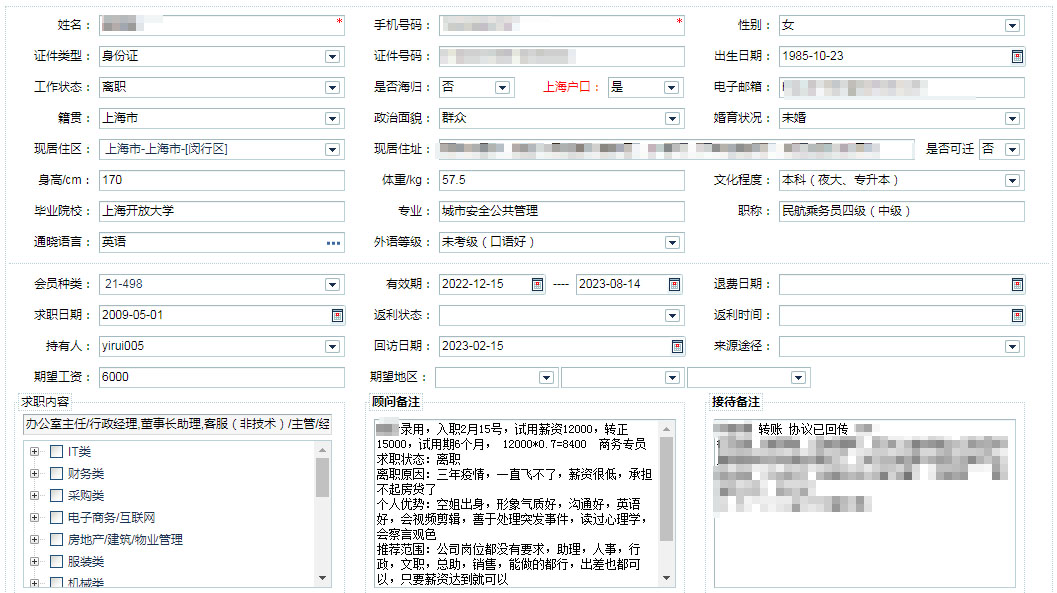Open the 持有人 dropdown showing yirui005
1057x593 pixels.
tap(332, 346)
